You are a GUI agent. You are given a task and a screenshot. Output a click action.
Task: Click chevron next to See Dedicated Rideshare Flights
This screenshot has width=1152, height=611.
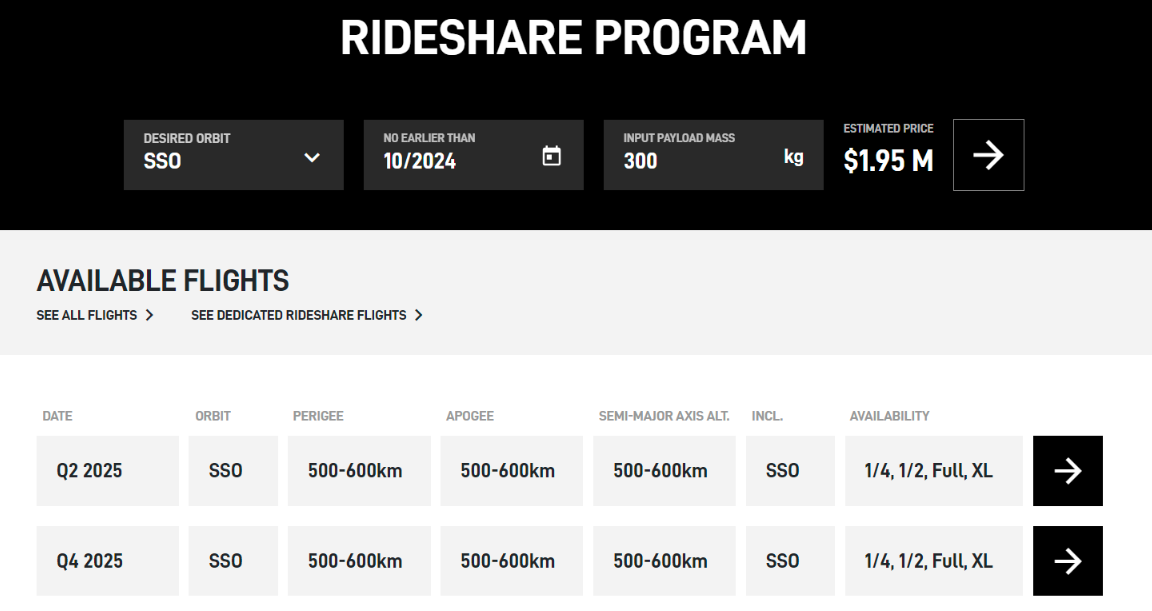click(x=418, y=315)
